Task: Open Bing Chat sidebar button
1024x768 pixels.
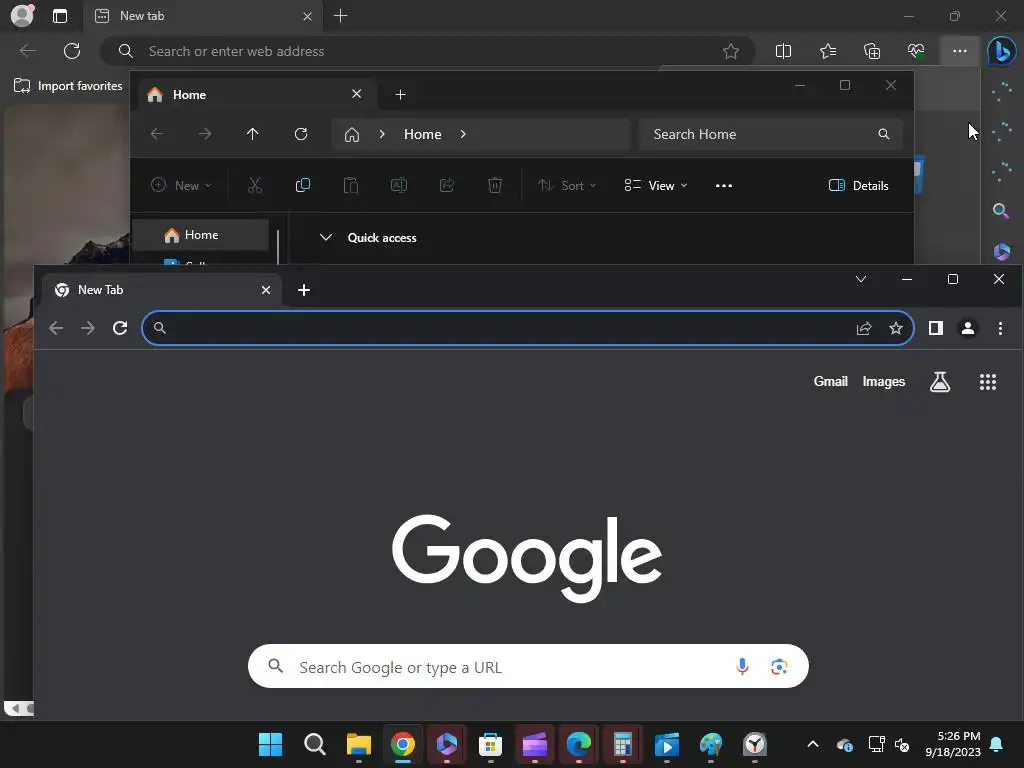Action: tap(1002, 51)
